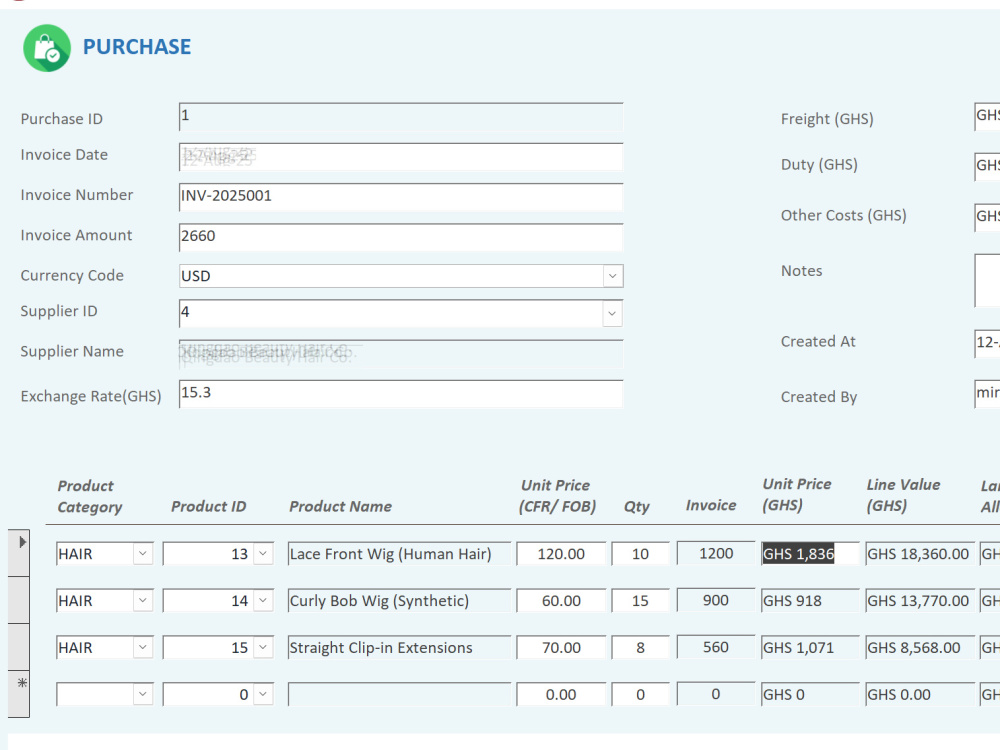Click the GHS 918 unit price cell
Image resolution: width=1000 pixels, height=750 pixels.
[810, 600]
